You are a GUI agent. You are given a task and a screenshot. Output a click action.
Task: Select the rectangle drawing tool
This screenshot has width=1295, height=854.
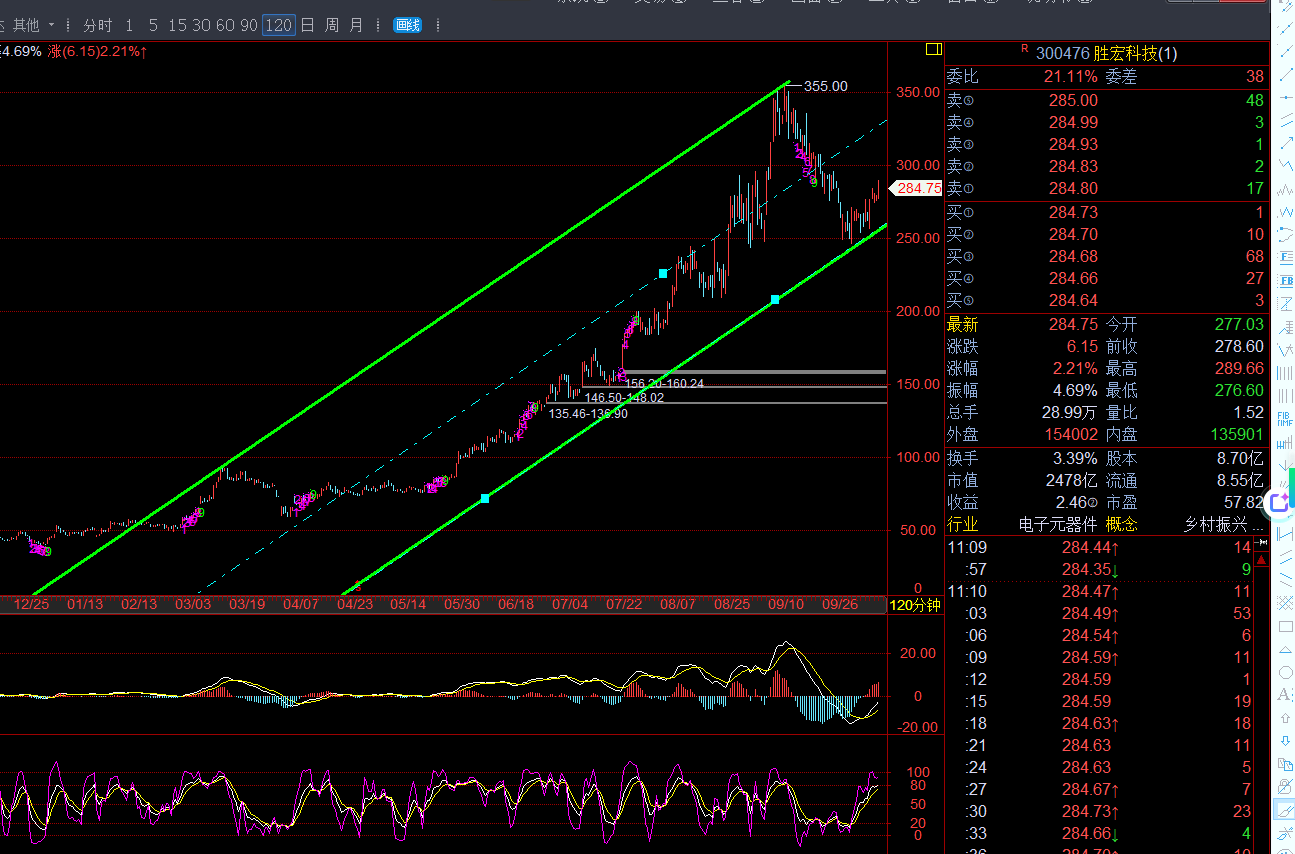click(1285, 626)
